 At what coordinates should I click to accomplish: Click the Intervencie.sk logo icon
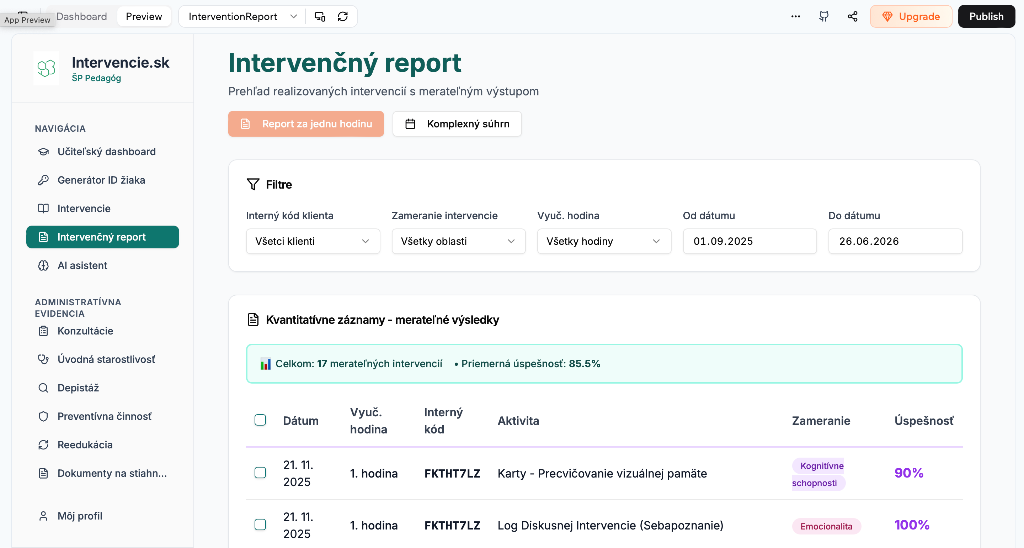46,68
